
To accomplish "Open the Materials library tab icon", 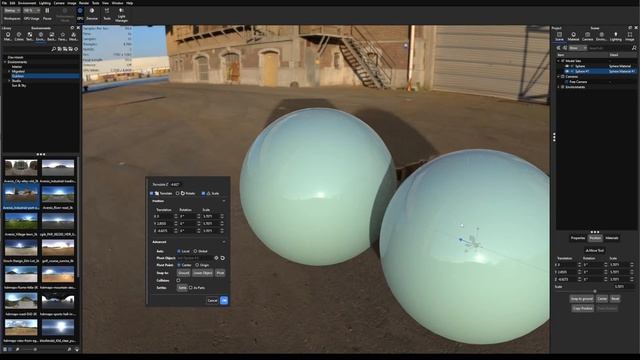I will tap(8, 36).
